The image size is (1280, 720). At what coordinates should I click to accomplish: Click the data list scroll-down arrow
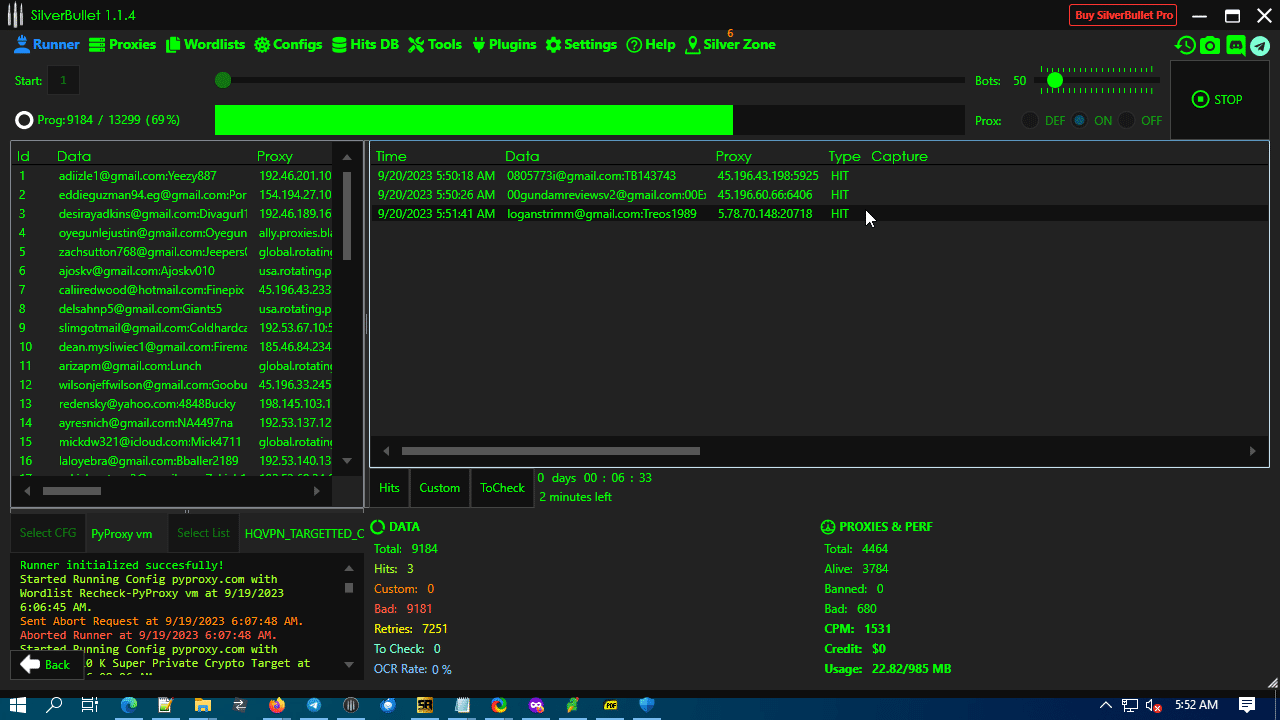pyautogui.click(x=347, y=461)
